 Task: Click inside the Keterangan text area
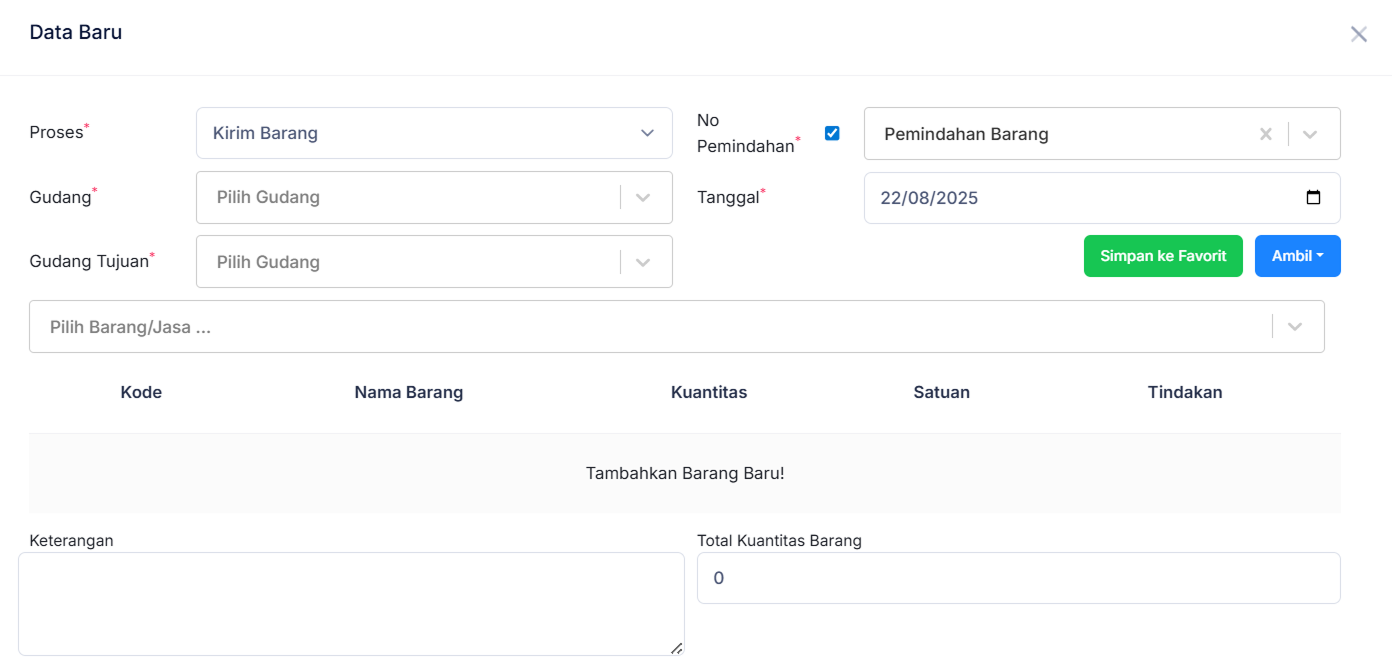(x=351, y=600)
